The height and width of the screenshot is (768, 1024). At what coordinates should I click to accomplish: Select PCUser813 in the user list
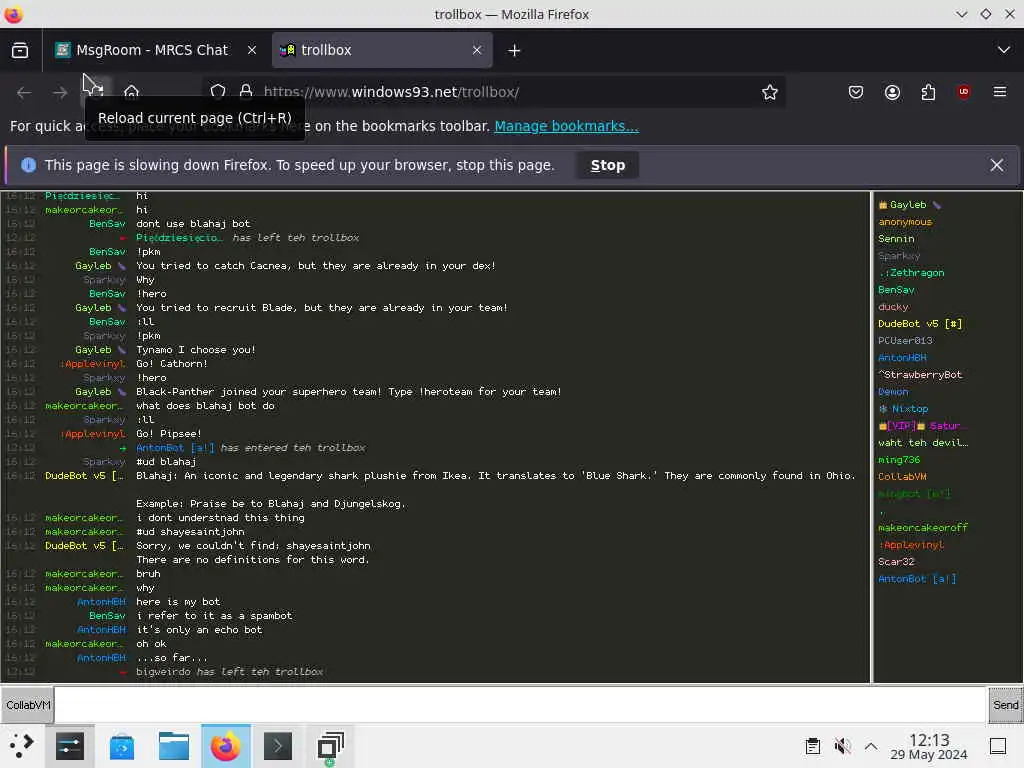(x=905, y=341)
